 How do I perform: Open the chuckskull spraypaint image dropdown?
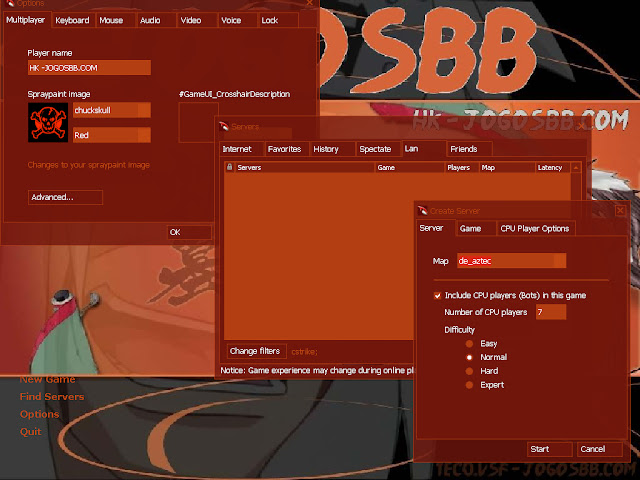(112, 110)
